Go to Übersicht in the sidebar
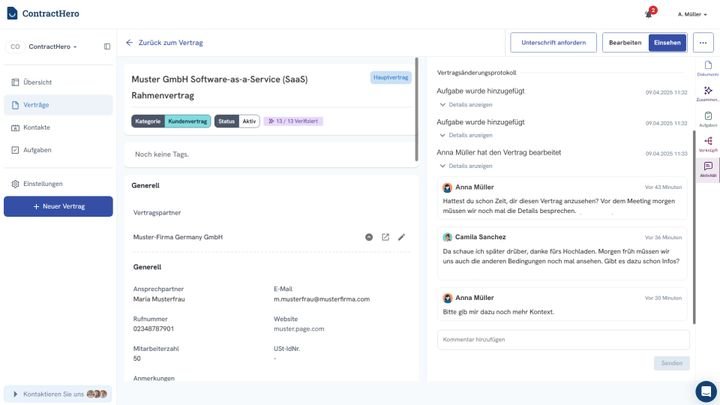Viewport: 720px width, 405px height. point(58,82)
